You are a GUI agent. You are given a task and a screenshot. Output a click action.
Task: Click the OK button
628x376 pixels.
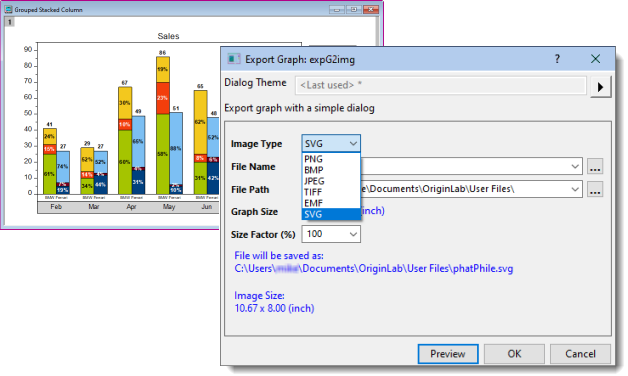point(514,354)
